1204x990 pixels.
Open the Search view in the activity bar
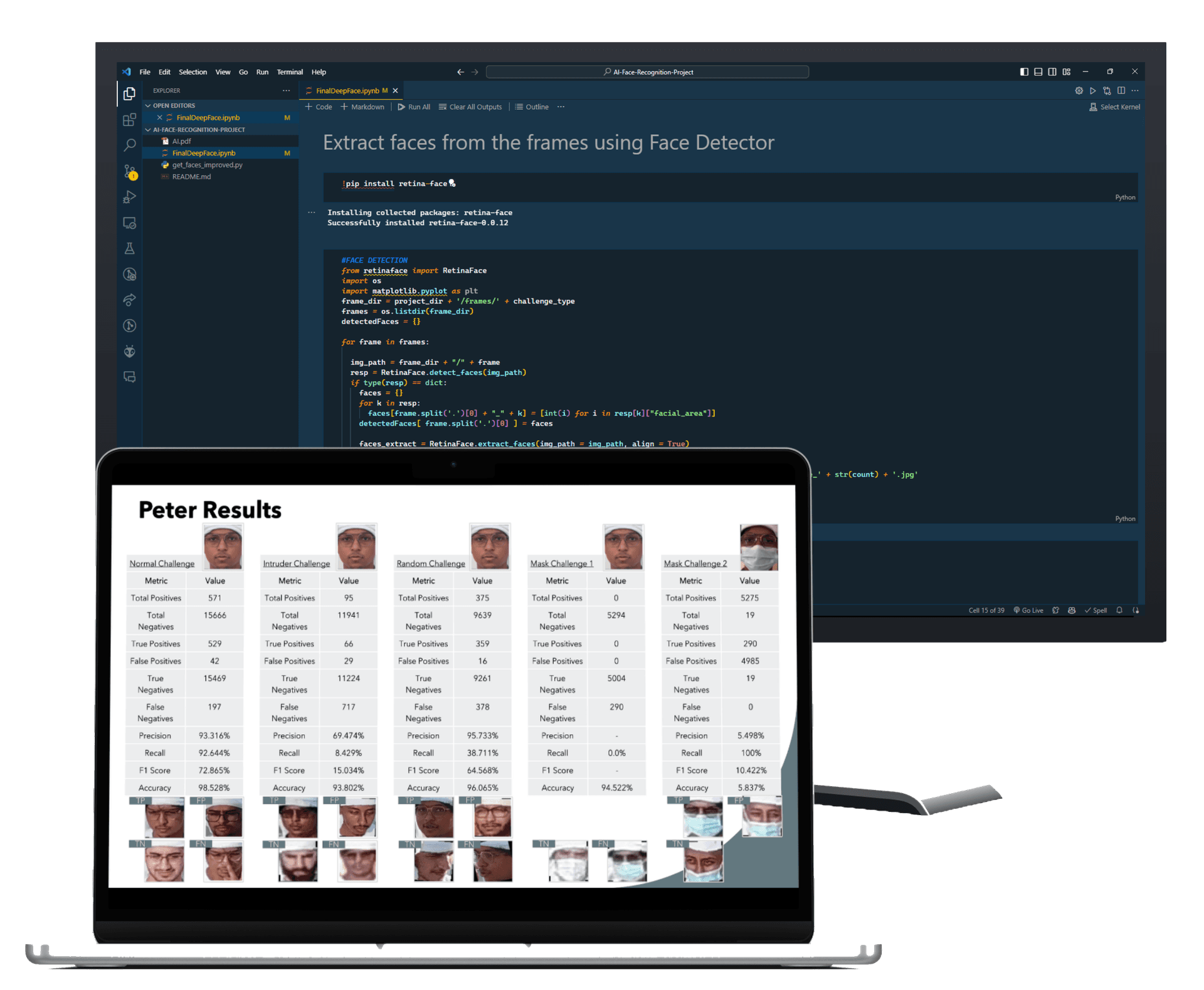click(129, 145)
